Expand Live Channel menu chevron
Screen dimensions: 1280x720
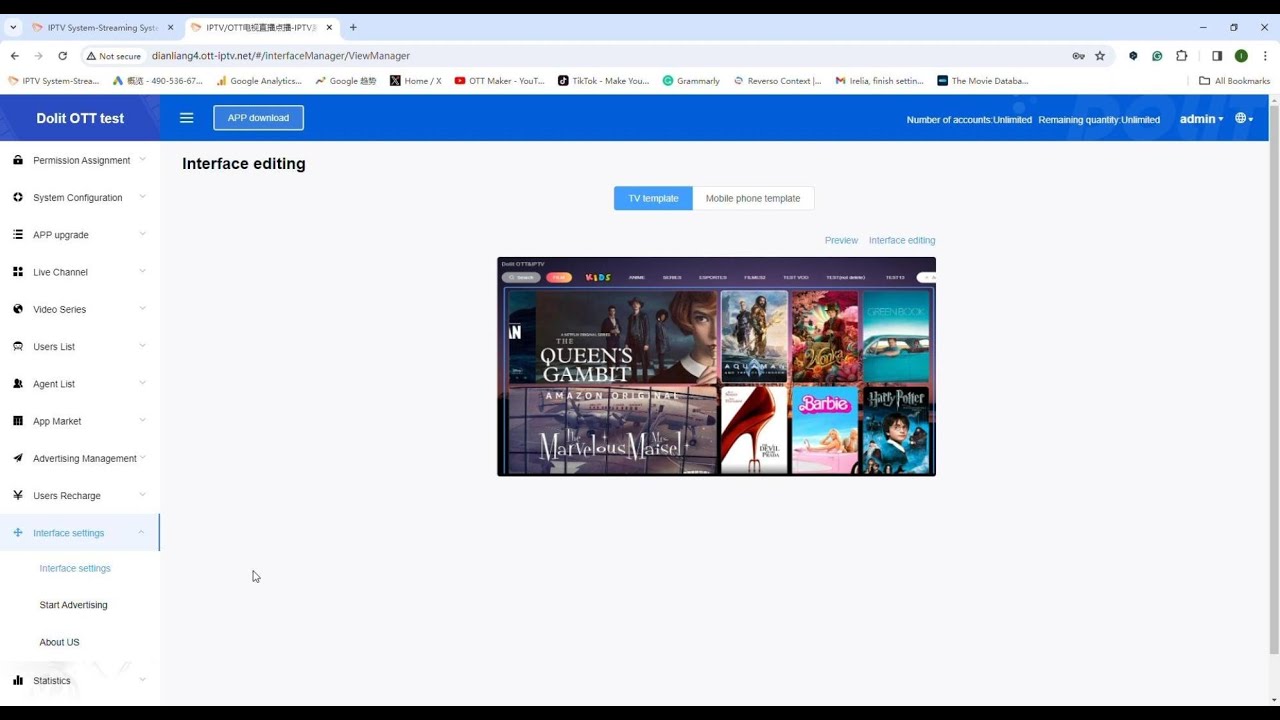pos(142,271)
